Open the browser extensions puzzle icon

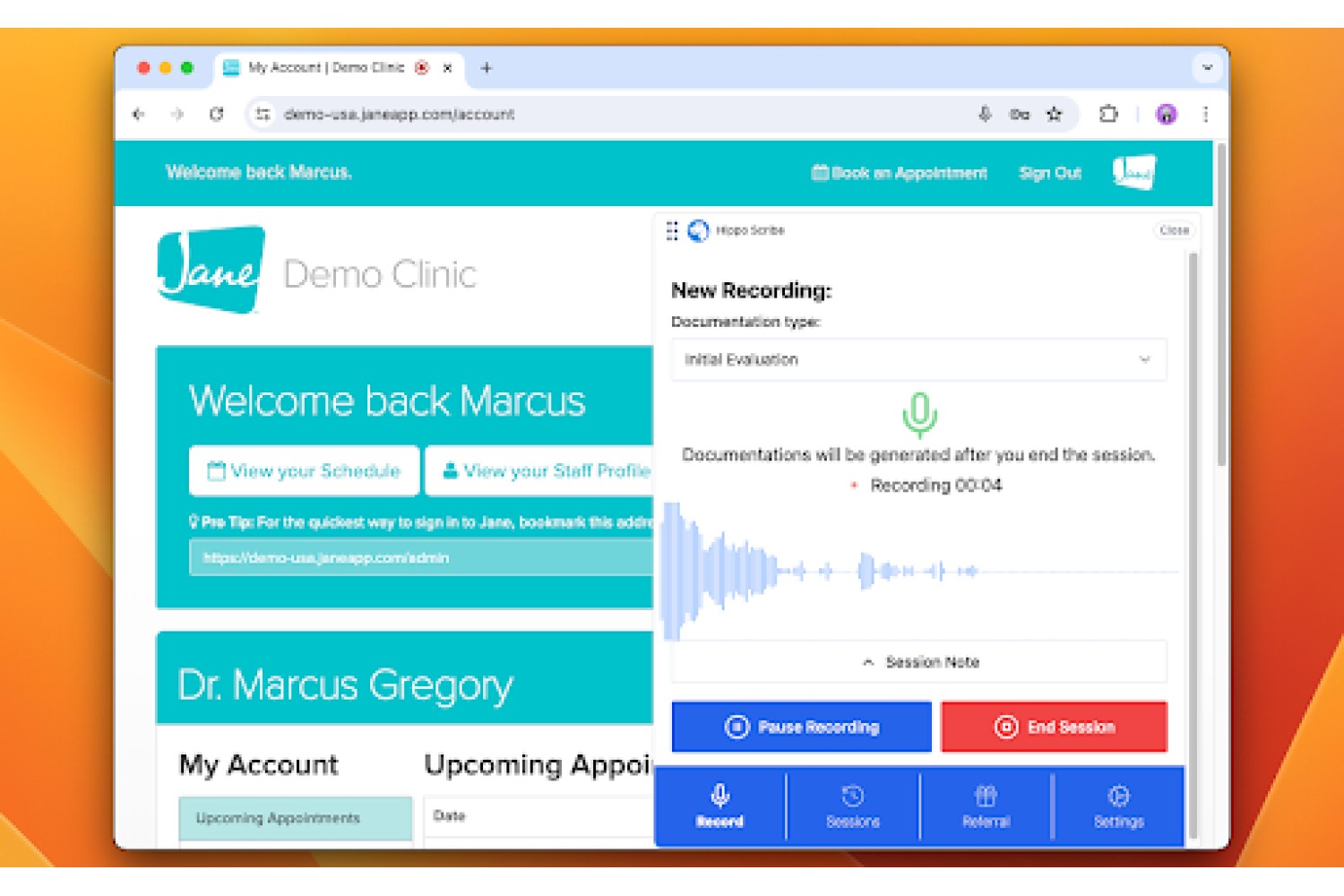[1108, 114]
